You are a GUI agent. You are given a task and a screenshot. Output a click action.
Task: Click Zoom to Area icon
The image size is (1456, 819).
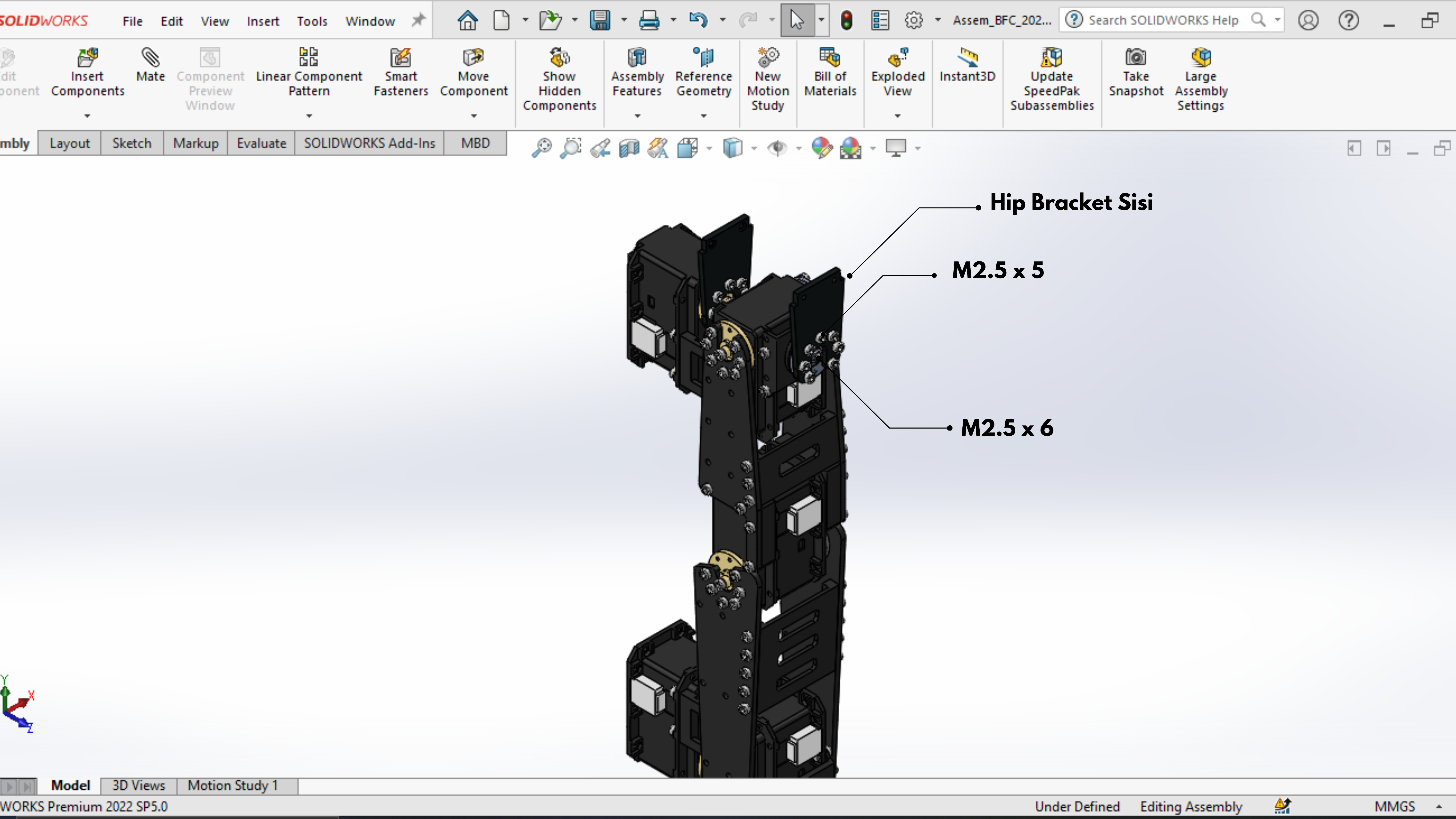click(571, 148)
